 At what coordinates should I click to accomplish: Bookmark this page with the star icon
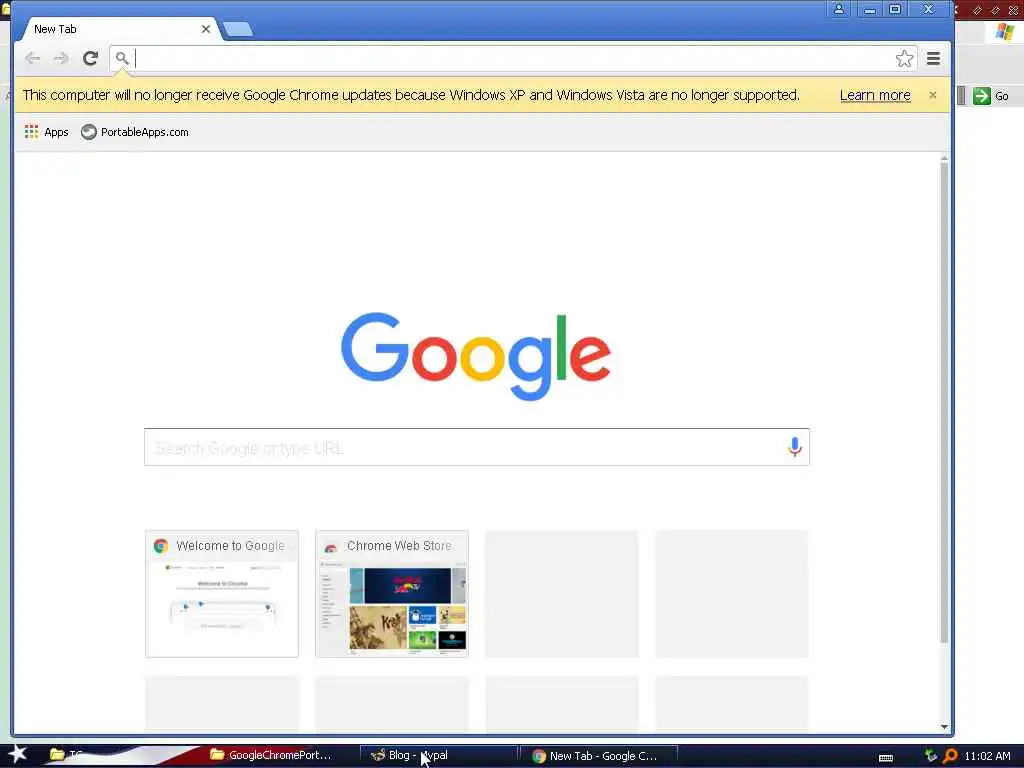click(904, 59)
